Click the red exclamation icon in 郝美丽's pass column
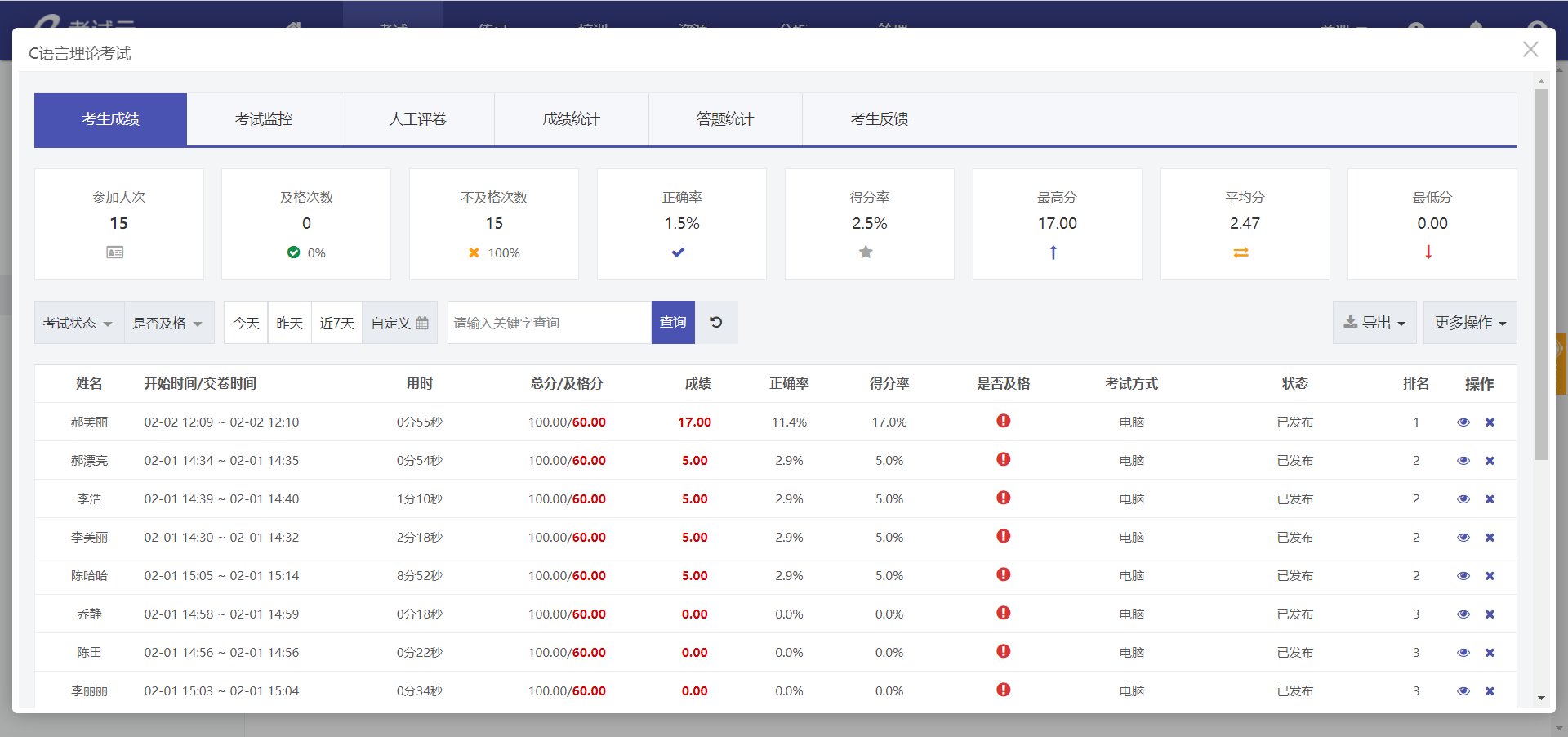 tap(1003, 421)
